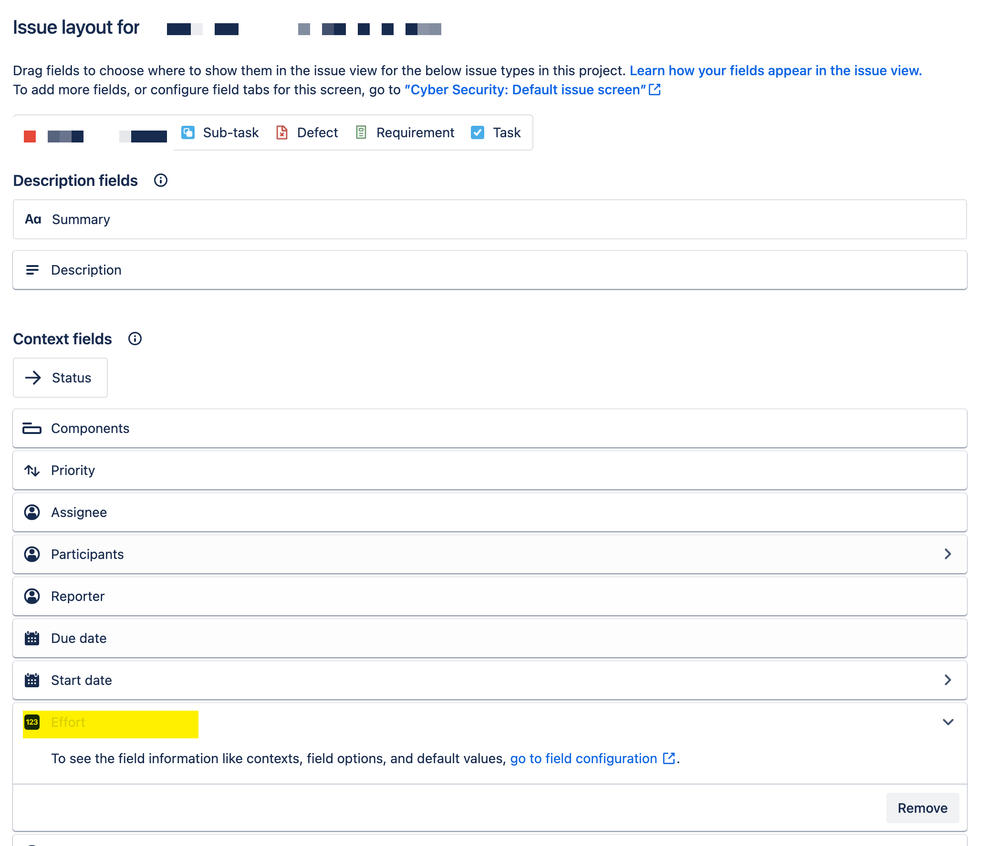Expand the Participants field row
999x846 pixels.
[948, 554]
